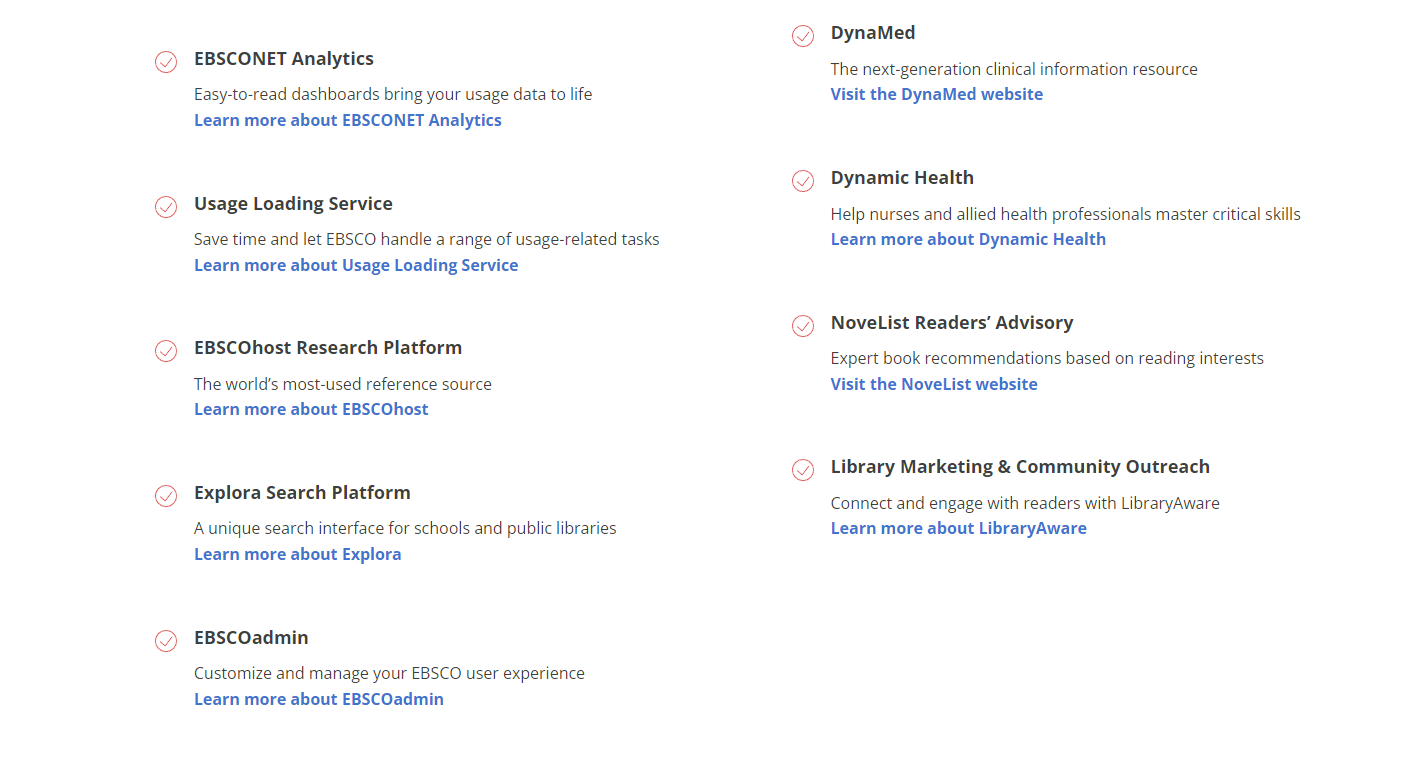Click the checkmark icon beside NoveList Readers' Advisory

click(803, 326)
